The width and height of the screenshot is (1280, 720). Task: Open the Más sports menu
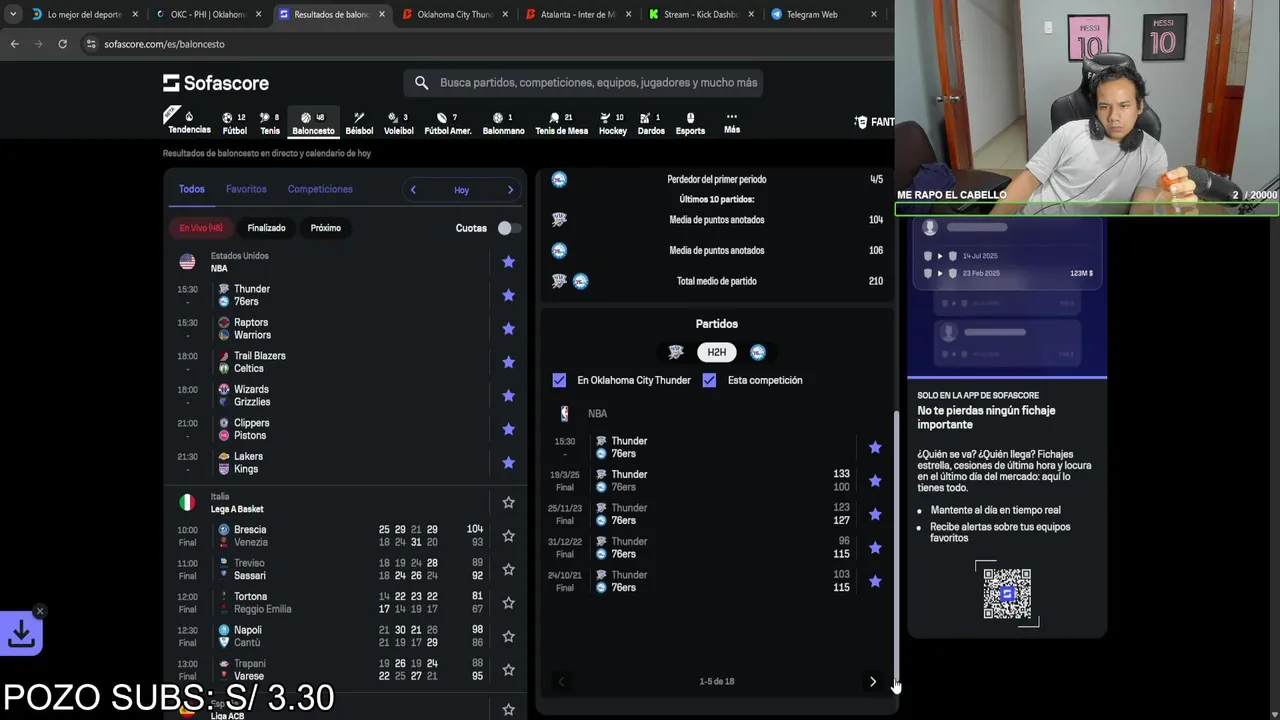click(x=732, y=123)
